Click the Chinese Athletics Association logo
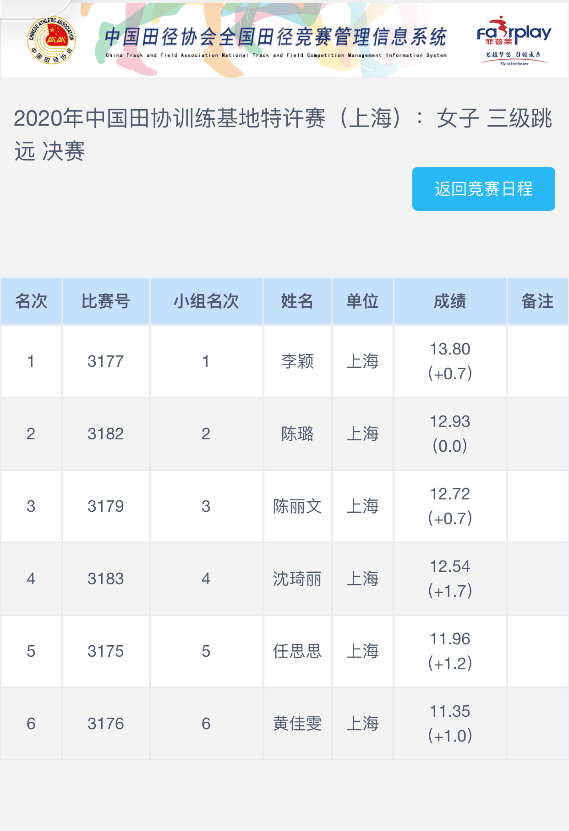The height and width of the screenshot is (831, 569). point(51,40)
